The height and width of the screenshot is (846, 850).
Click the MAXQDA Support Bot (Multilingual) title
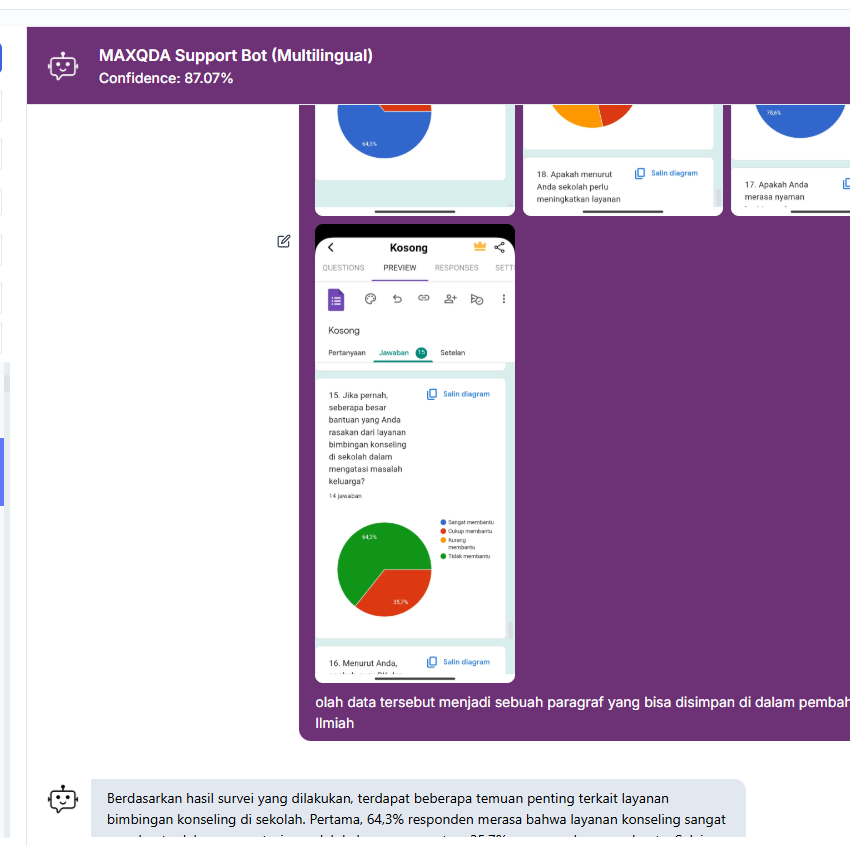coord(236,55)
